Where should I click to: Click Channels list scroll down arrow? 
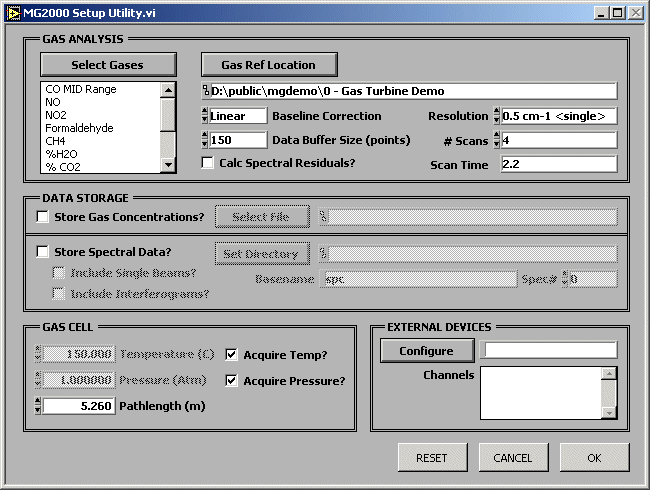pyautogui.click(x=609, y=412)
